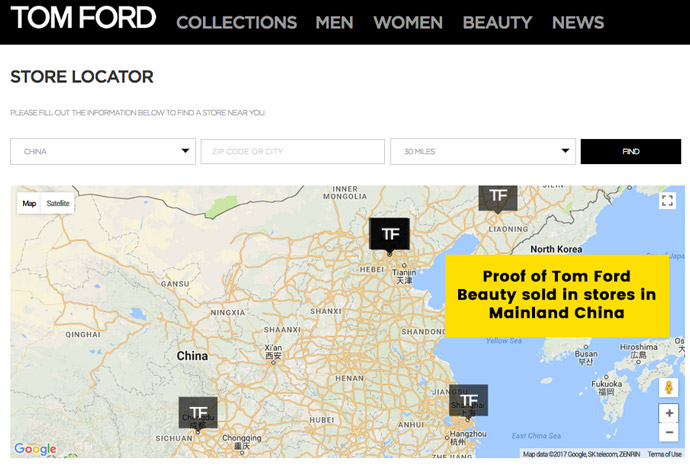
Task: Click the East China Sea label
Action: [x=536, y=436]
